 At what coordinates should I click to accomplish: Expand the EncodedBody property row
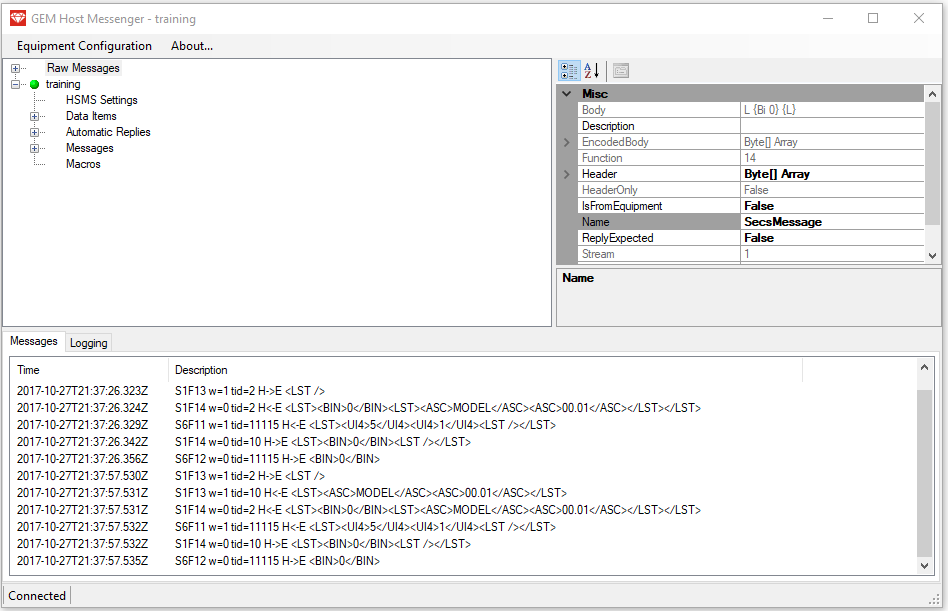(x=567, y=142)
